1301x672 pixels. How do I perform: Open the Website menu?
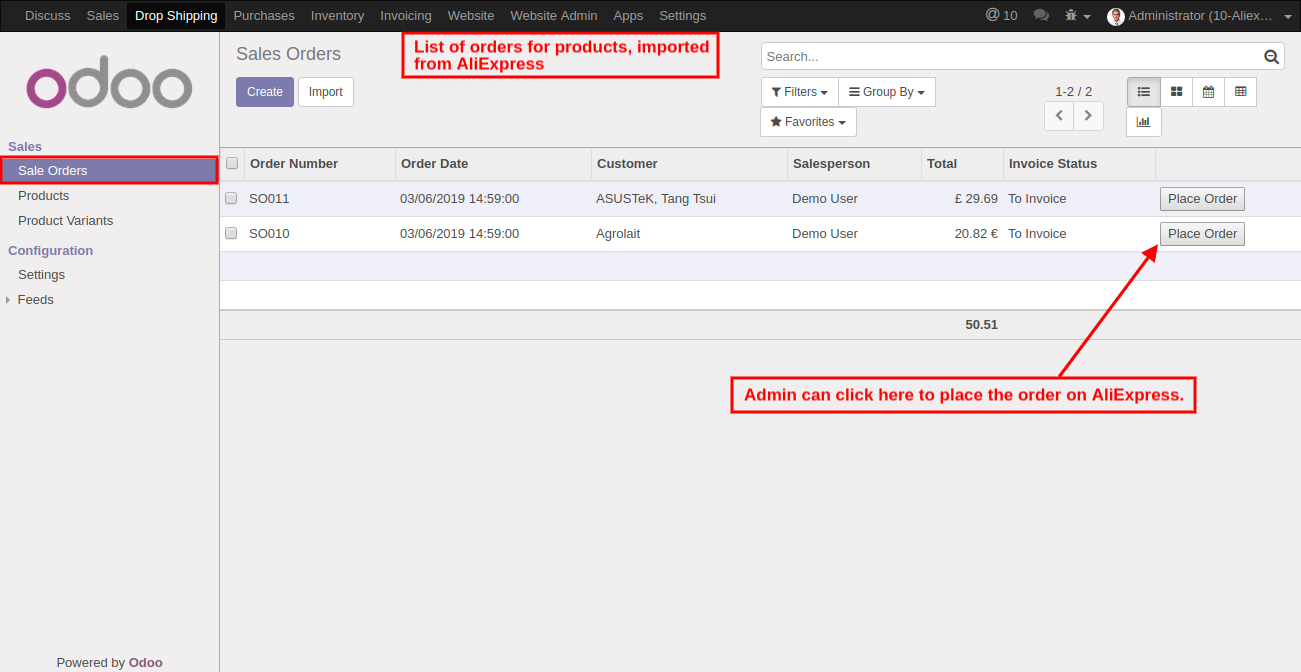tap(471, 16)
